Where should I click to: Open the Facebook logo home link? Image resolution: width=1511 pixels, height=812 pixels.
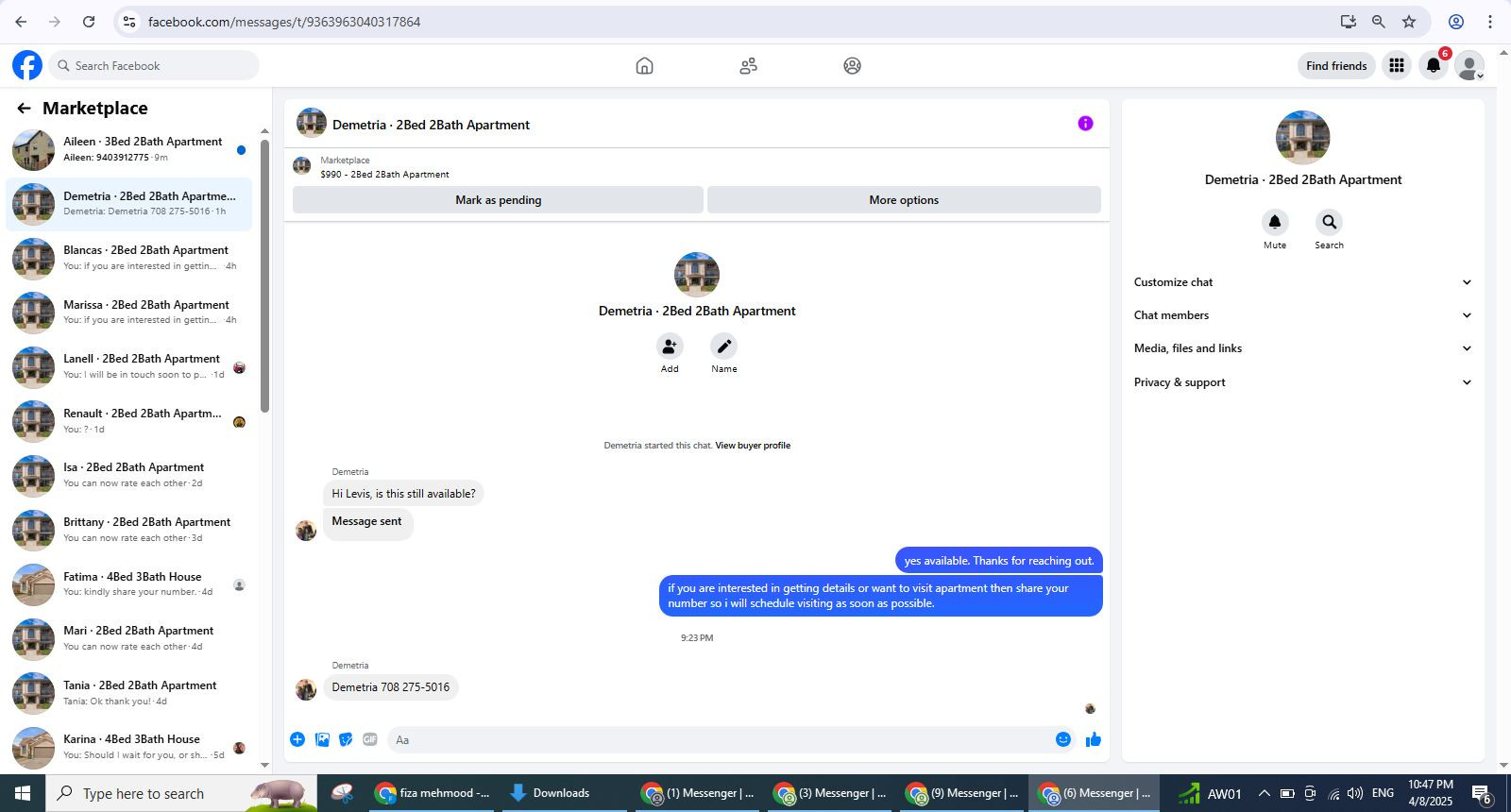point(27,65)
